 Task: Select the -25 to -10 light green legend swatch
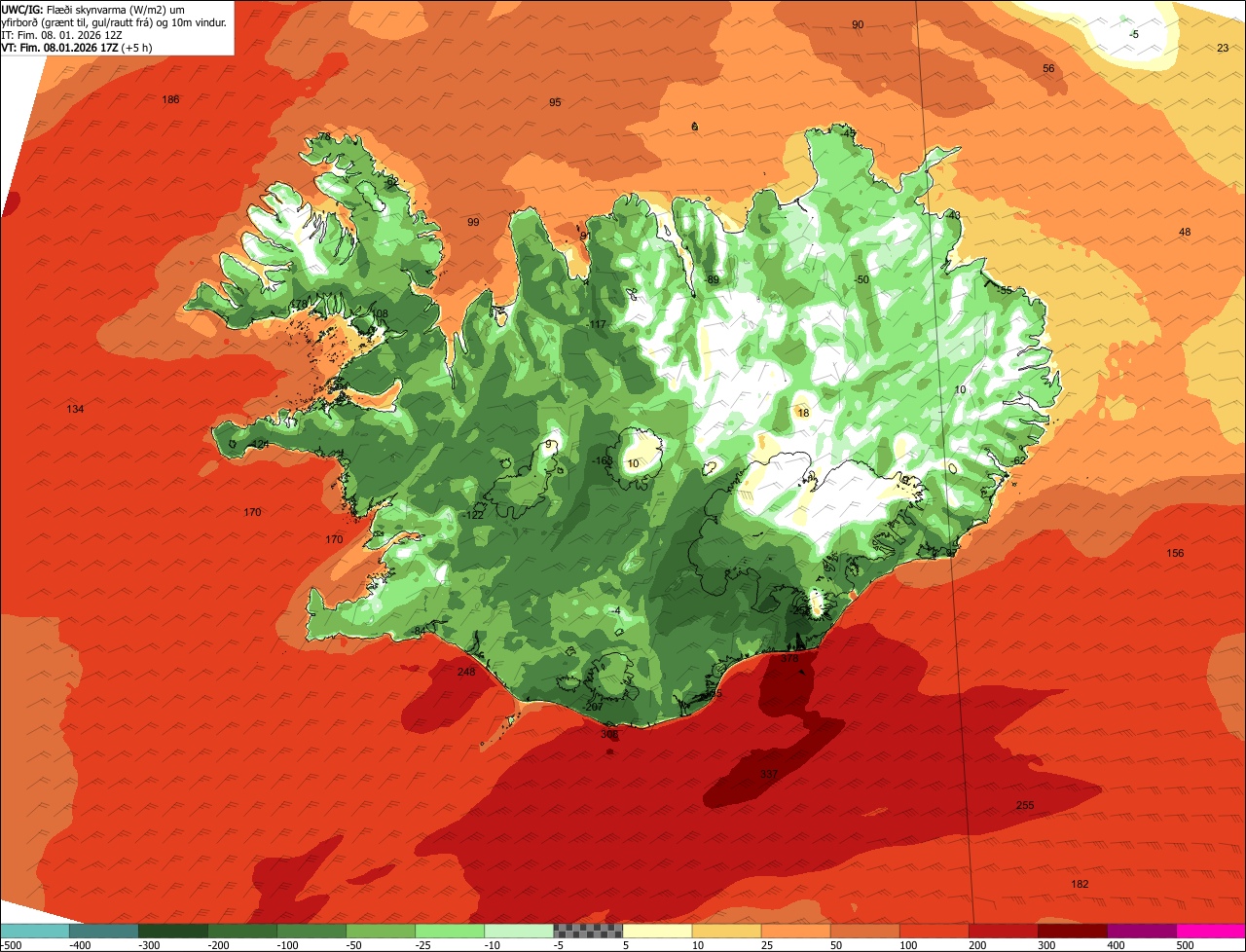[x=449, y=931]
